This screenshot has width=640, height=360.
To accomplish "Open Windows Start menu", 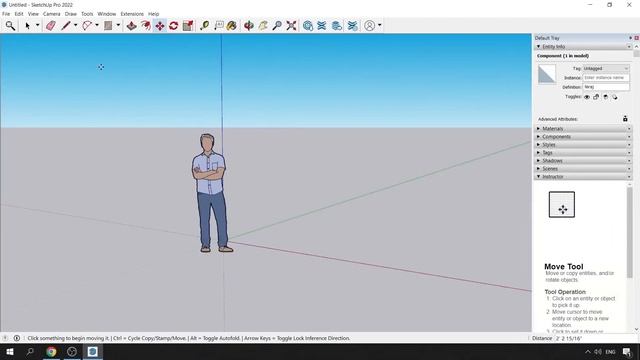I will pyautogui.click(x=10, y=351).
